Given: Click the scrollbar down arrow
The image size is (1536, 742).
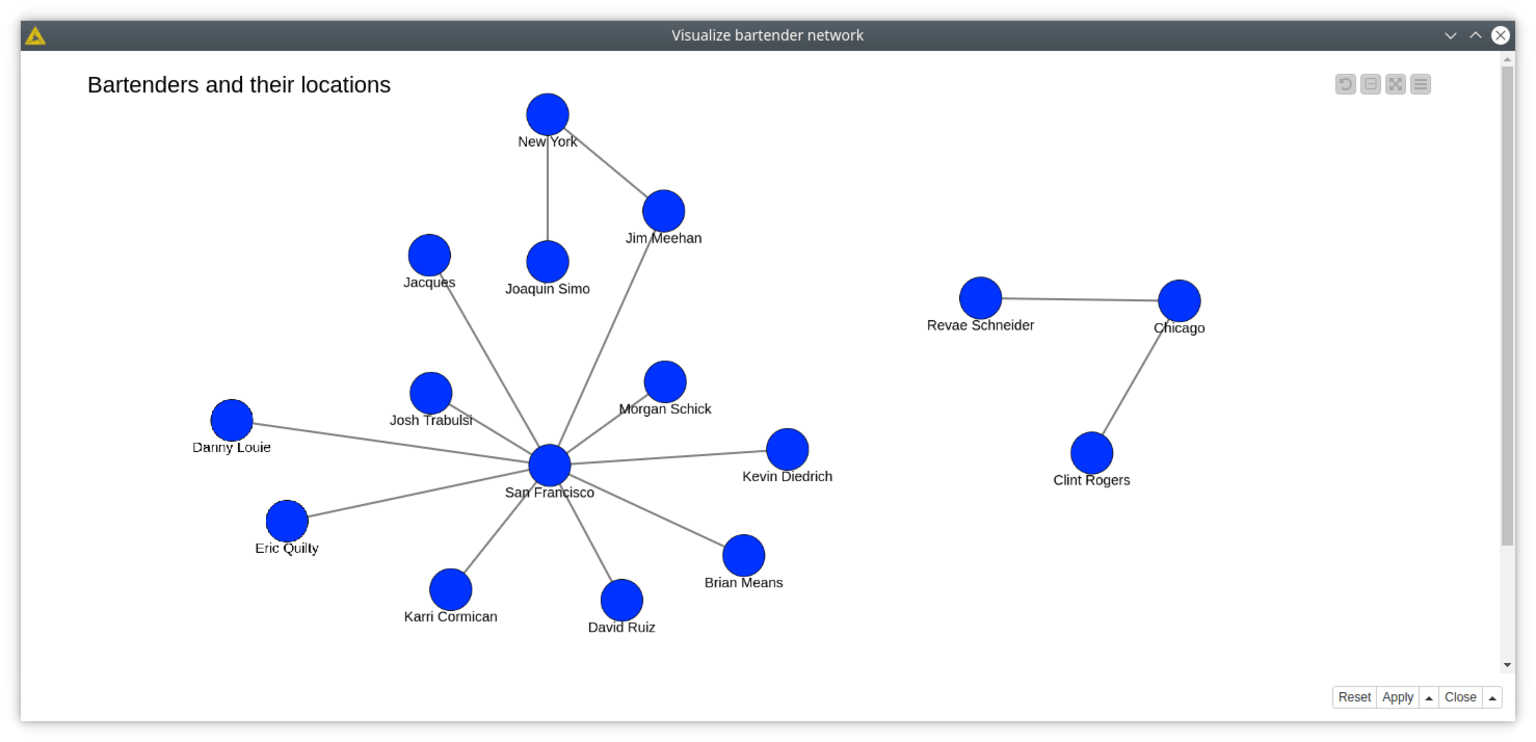Looking at the screenshot, I should [1507, 665].
